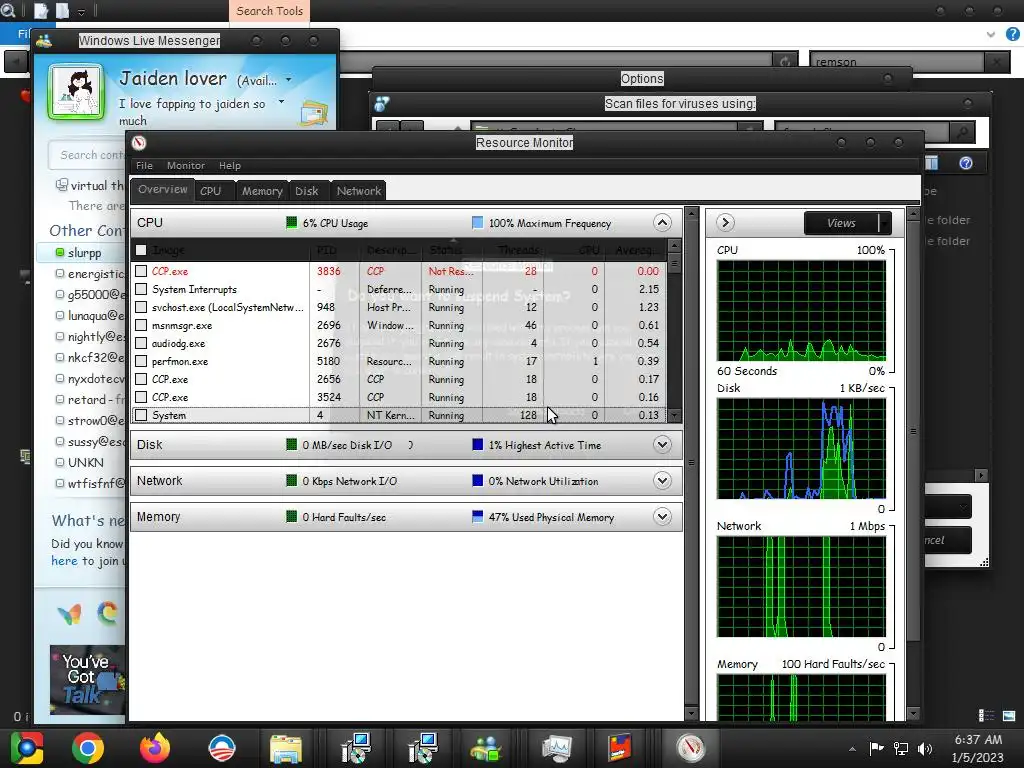
Task: Open the Monitor menu
Action: pos(185,166)
